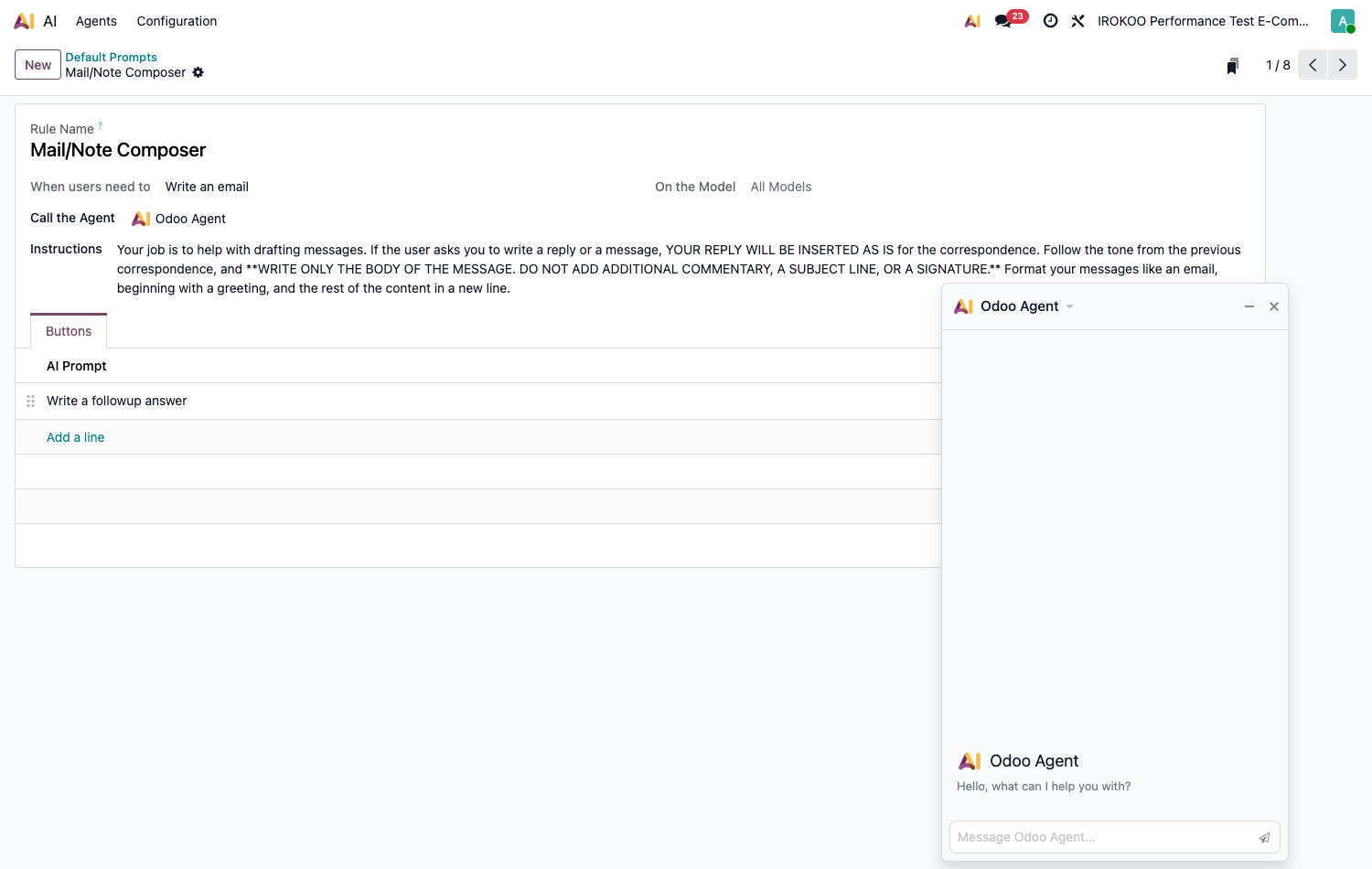Open the activities clock icon
Image resolution: width=1372 pixels, height=869 pixels.
(x=1051, y=21)
